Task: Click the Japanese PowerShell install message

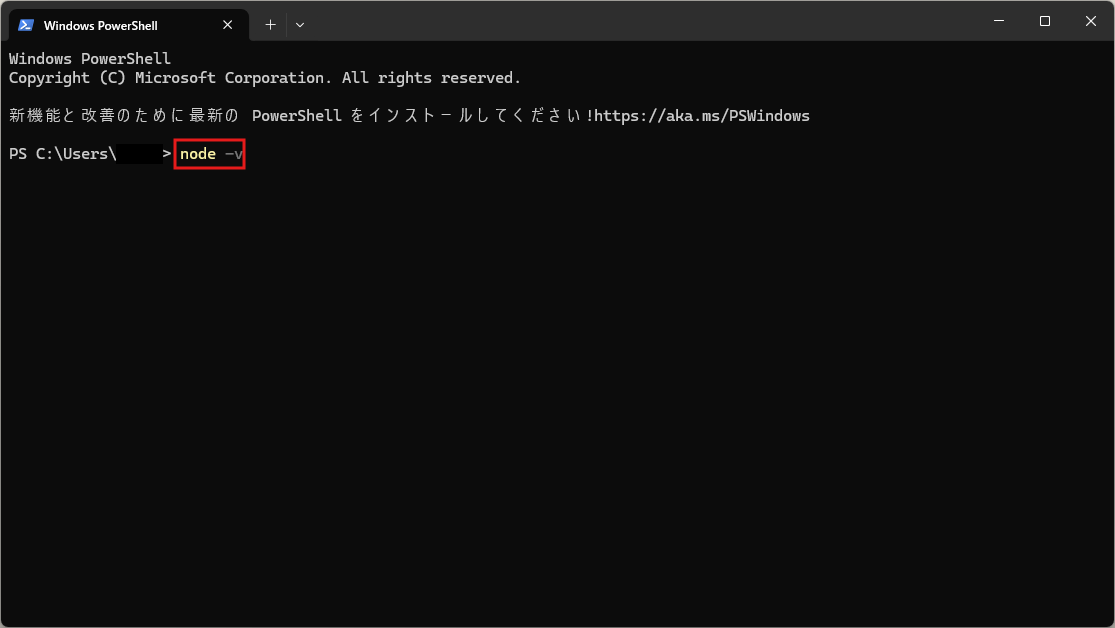Action: [x=300, y=116]
